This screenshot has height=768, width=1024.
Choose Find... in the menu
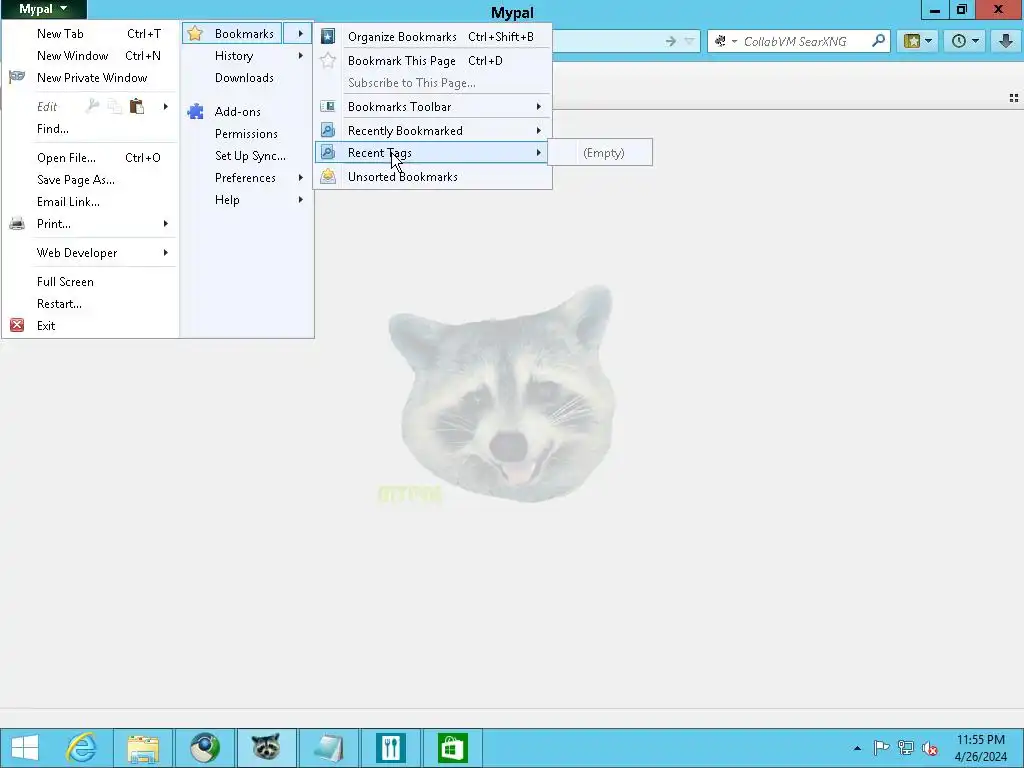tap(91, 129)
